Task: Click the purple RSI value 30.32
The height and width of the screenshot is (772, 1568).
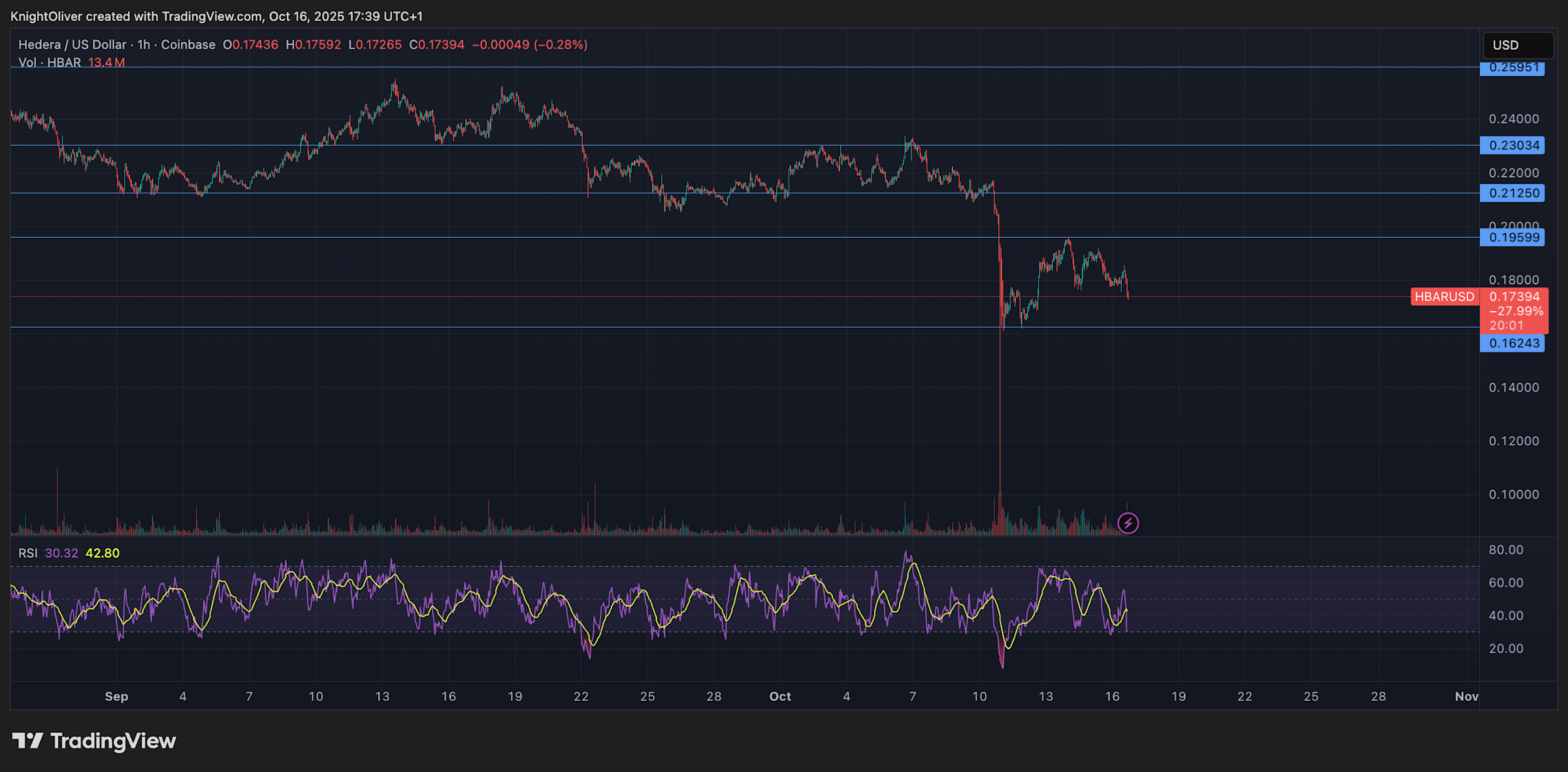Action: [x=61, y=553]
